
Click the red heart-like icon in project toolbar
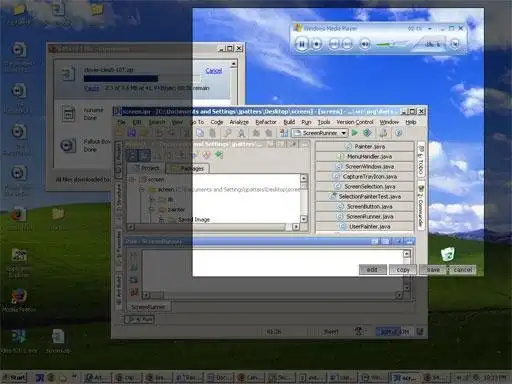(x=207, y=155)
